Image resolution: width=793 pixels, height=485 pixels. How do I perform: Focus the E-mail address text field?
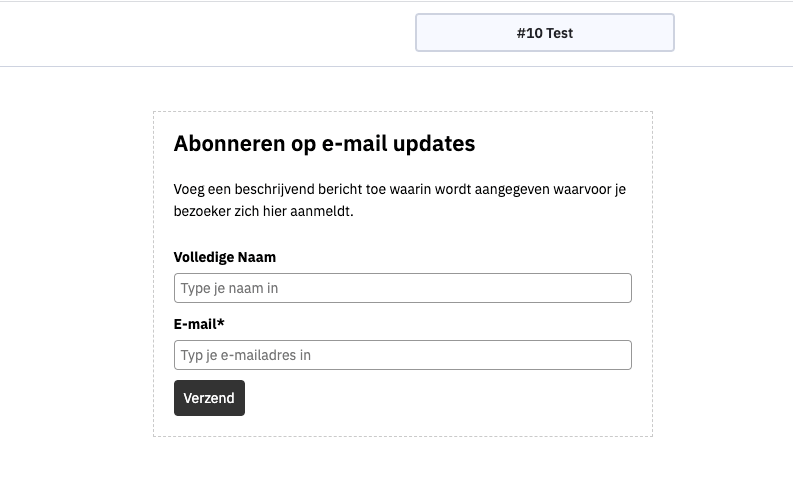tap(402, 355)
